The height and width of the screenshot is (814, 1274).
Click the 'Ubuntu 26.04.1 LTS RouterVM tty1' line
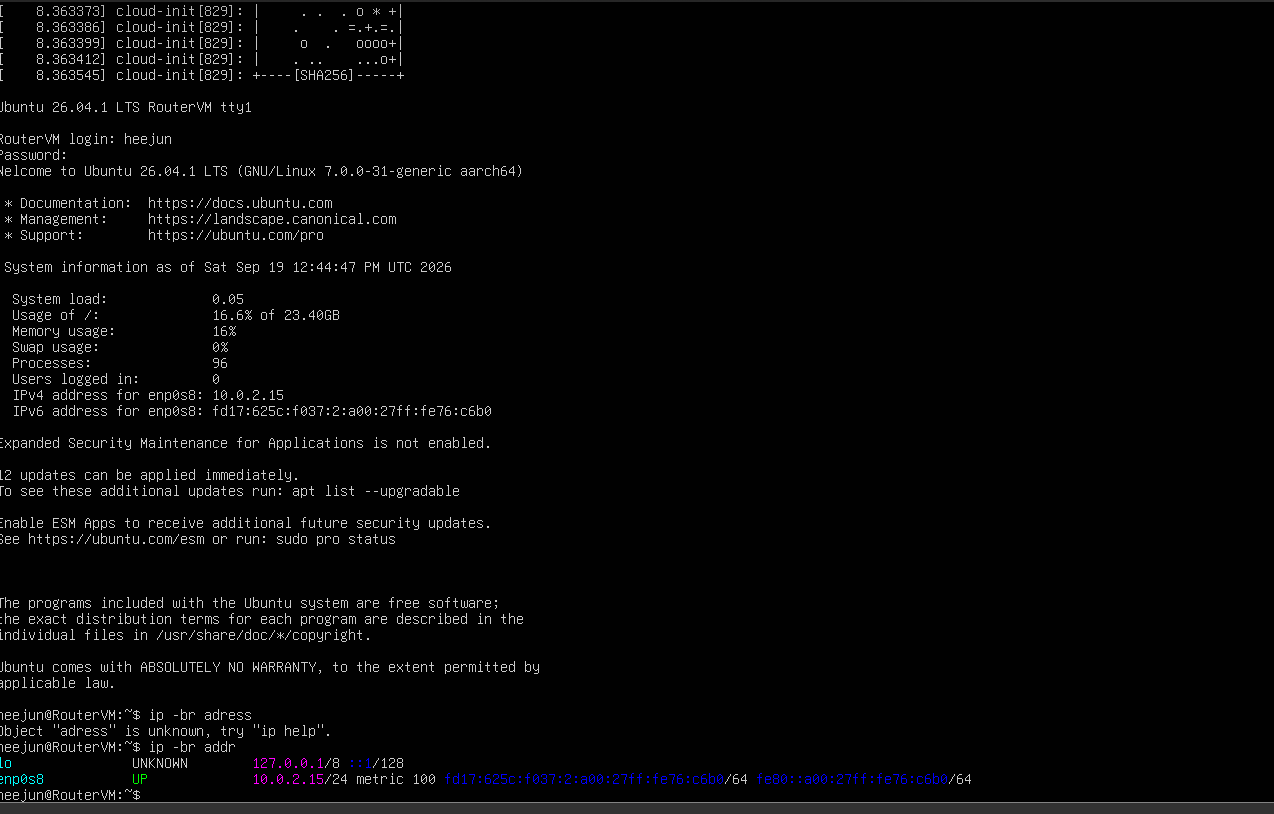(125, 107)
